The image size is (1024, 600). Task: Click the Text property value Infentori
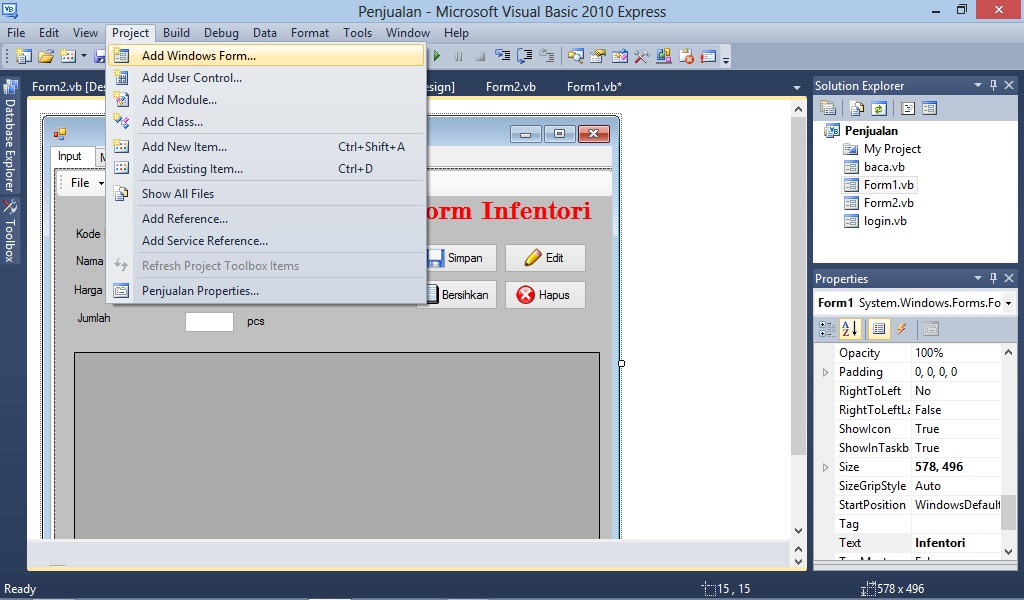coord(940,543)
